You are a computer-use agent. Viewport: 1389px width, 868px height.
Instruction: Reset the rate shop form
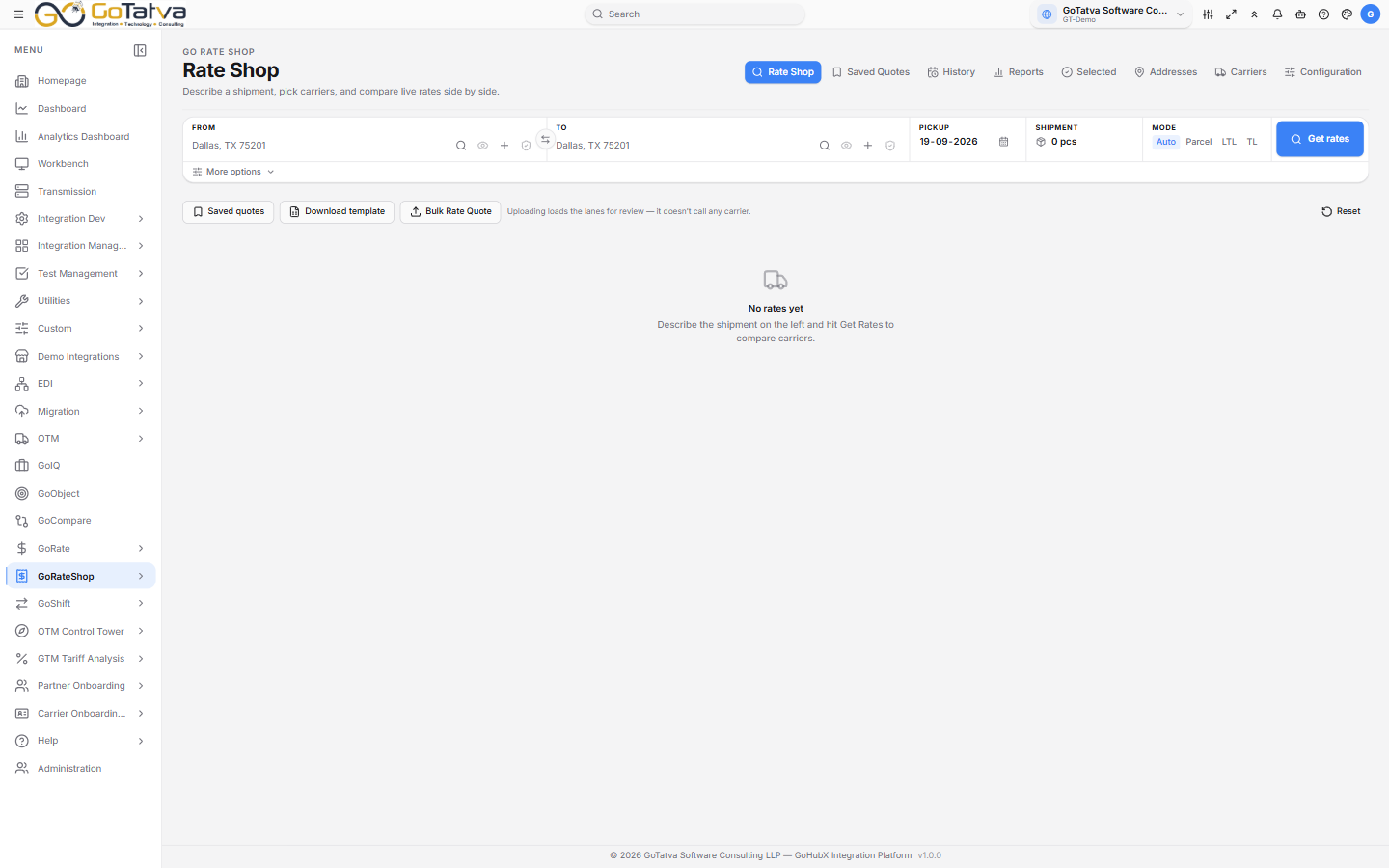coord(1341,211)
